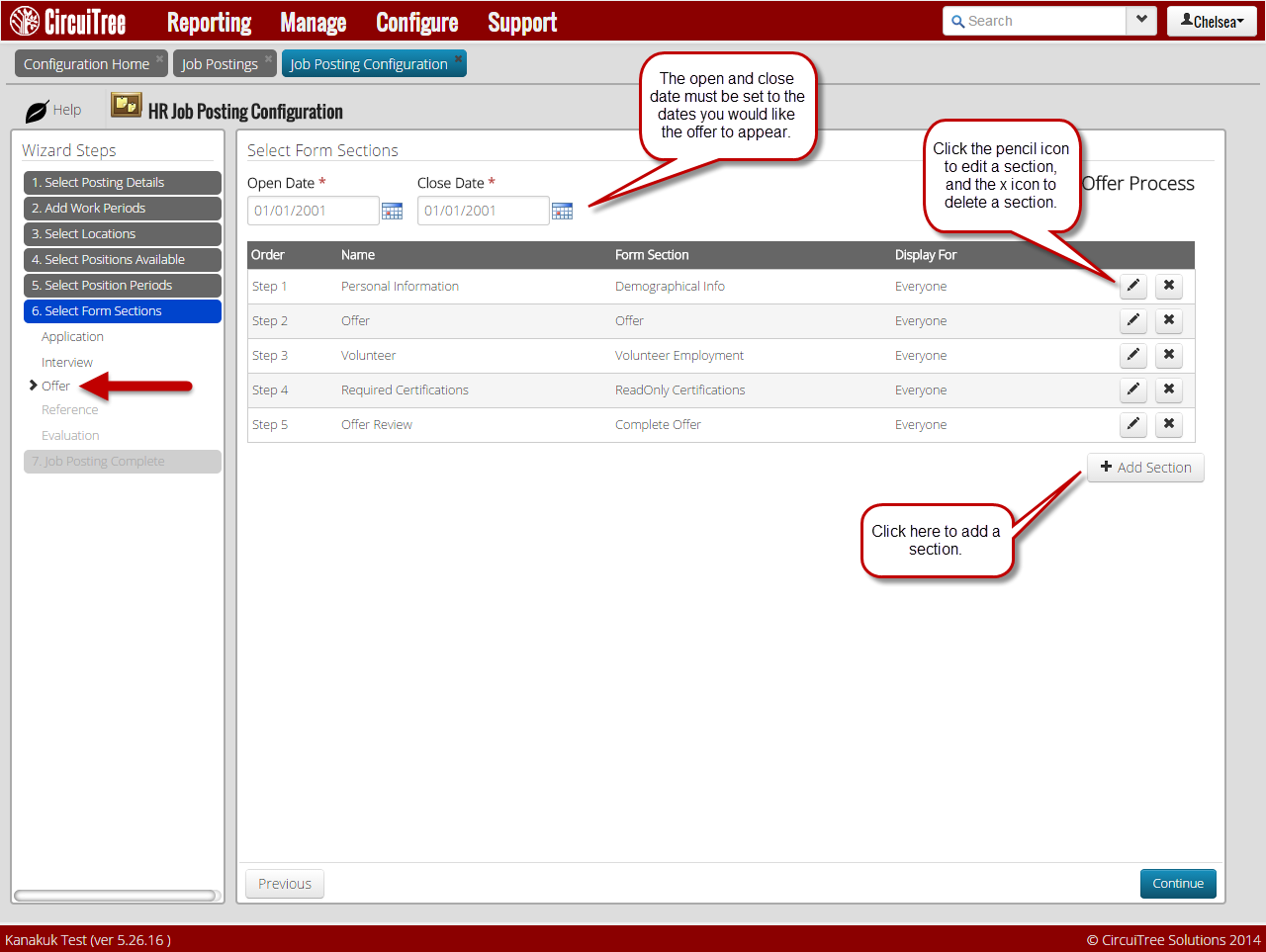Open the Open Date calendar picker
This screenshot has width=1266, height=952.
tap(392, 211)
